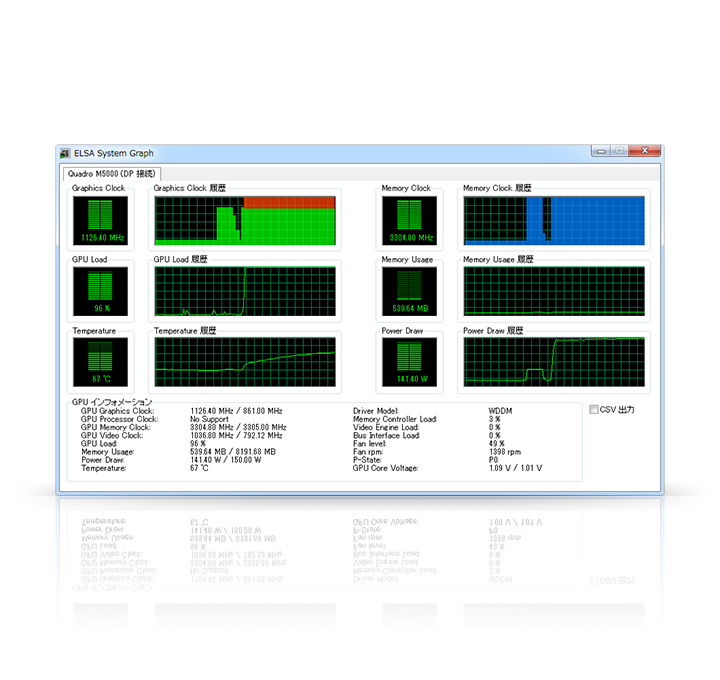
Task: Click the Fan rpm value 1398 rpm
Action: pyautogui.click(x=505, y=452)
